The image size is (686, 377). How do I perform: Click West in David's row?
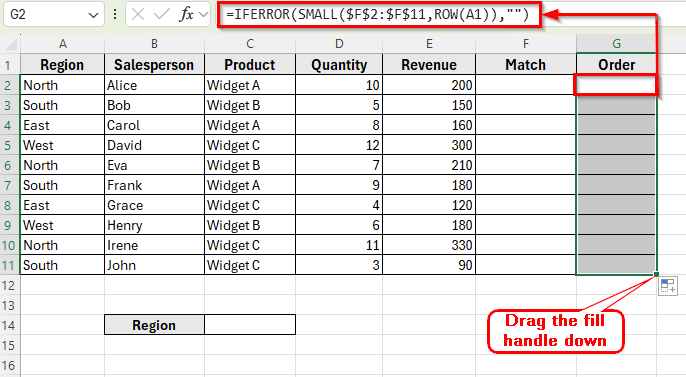tap(63, 145)
